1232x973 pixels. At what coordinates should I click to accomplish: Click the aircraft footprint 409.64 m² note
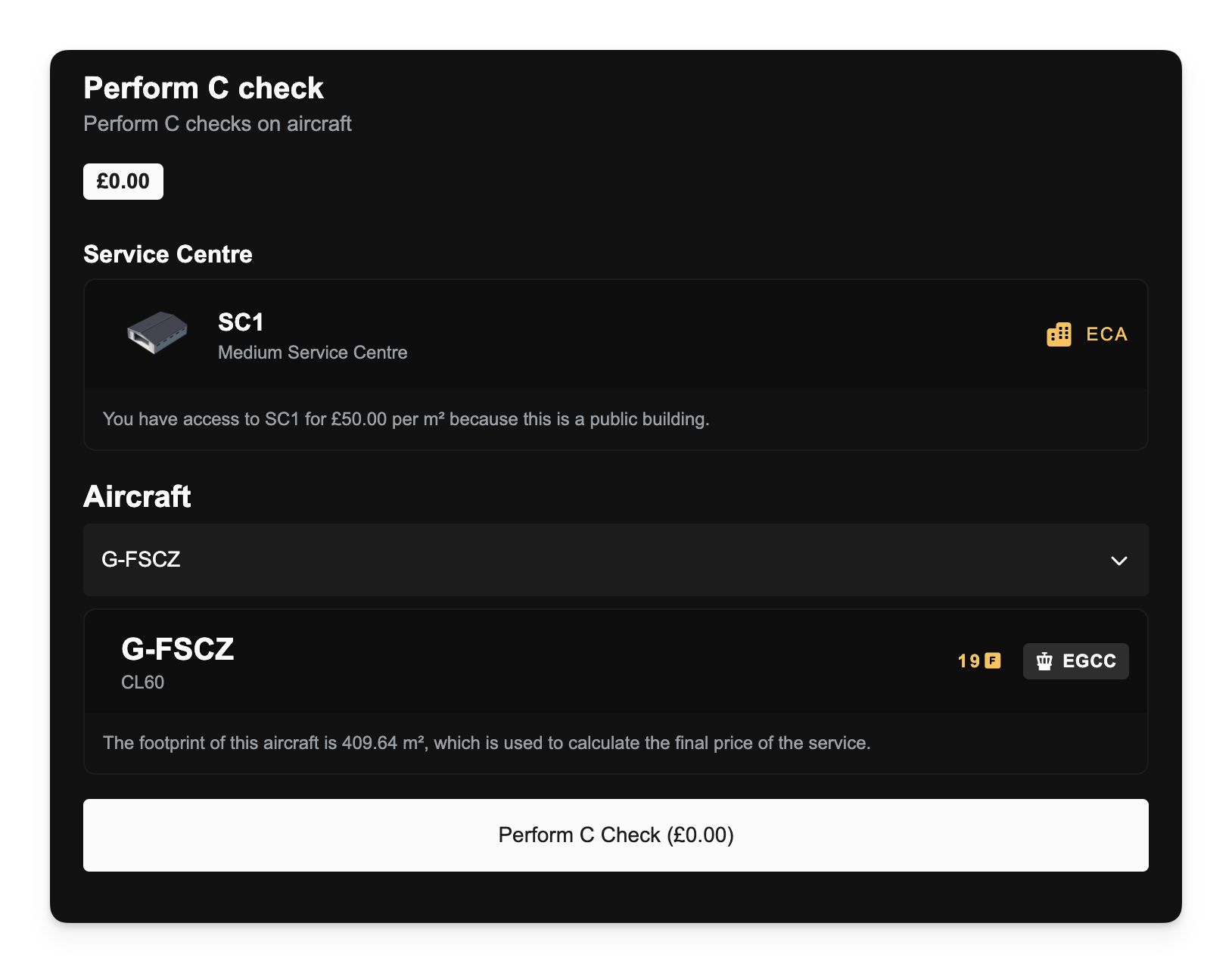click(x=487, y=743)
